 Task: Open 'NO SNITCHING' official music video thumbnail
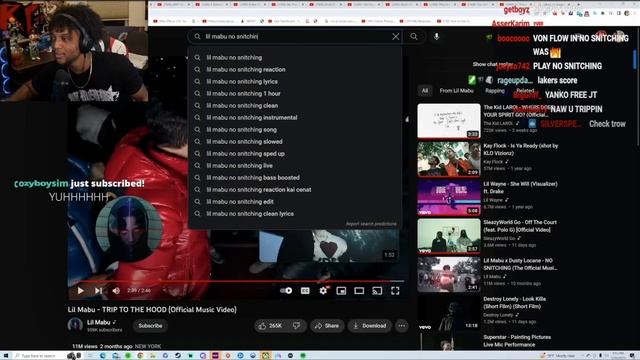tap(449, 274)
